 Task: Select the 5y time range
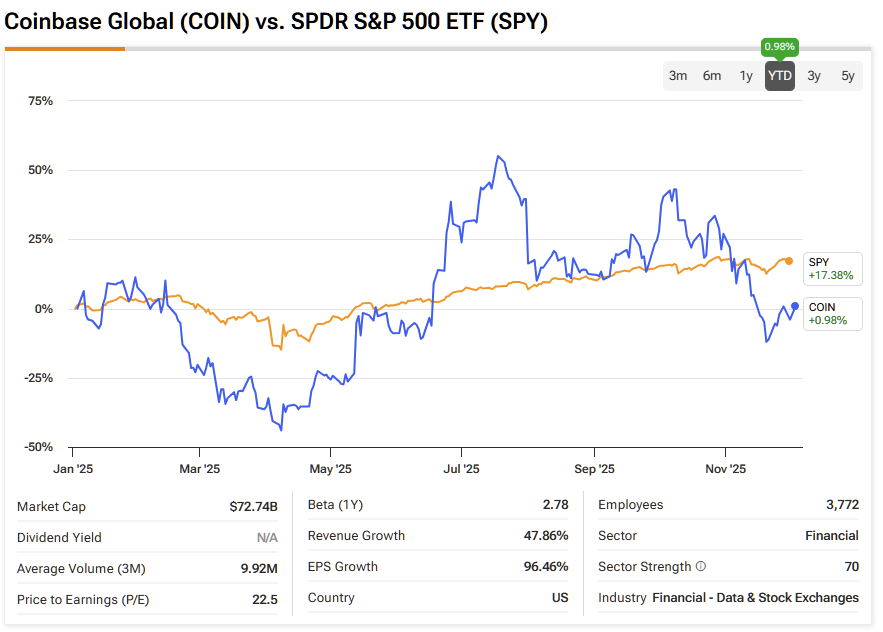[x=846, y=75]
